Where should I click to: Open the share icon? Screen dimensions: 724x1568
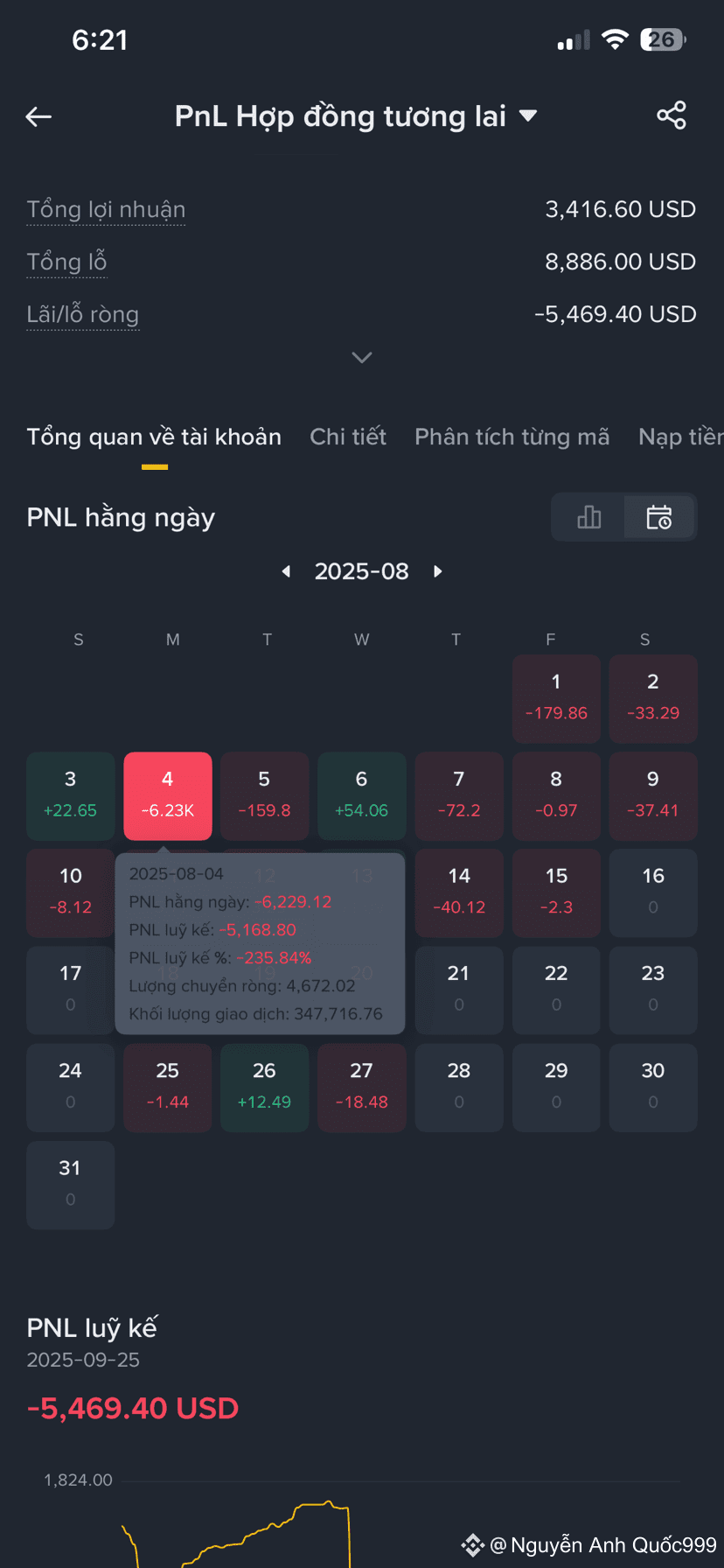tap(672, 115)
